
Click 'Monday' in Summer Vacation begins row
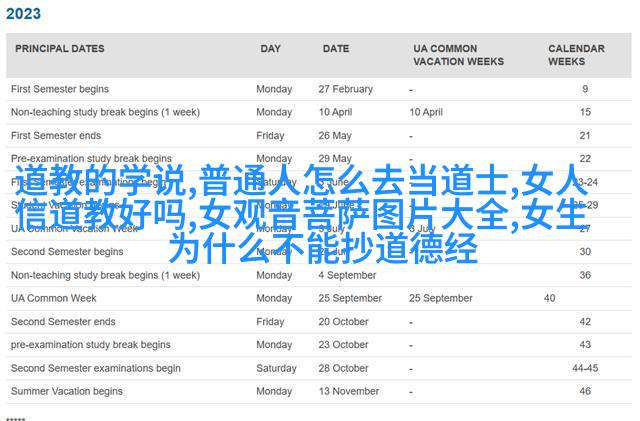click(x=274, y=391)
